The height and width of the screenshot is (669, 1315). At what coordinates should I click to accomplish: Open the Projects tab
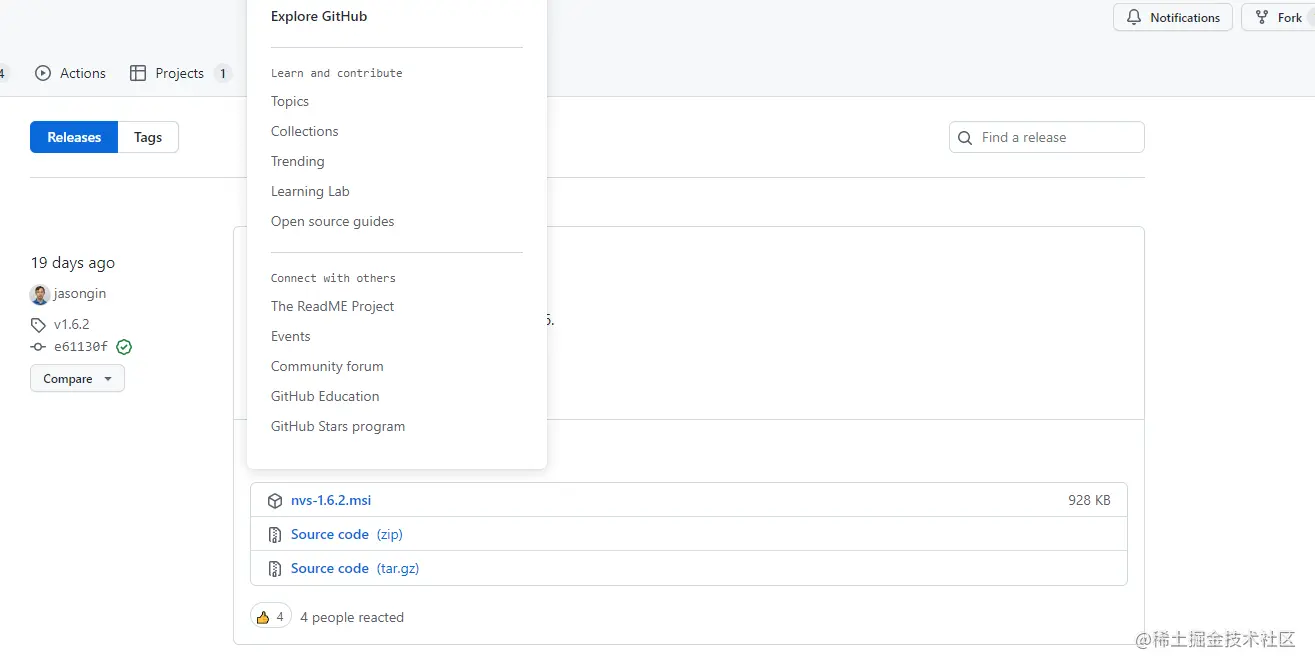[x=180, y=73]
